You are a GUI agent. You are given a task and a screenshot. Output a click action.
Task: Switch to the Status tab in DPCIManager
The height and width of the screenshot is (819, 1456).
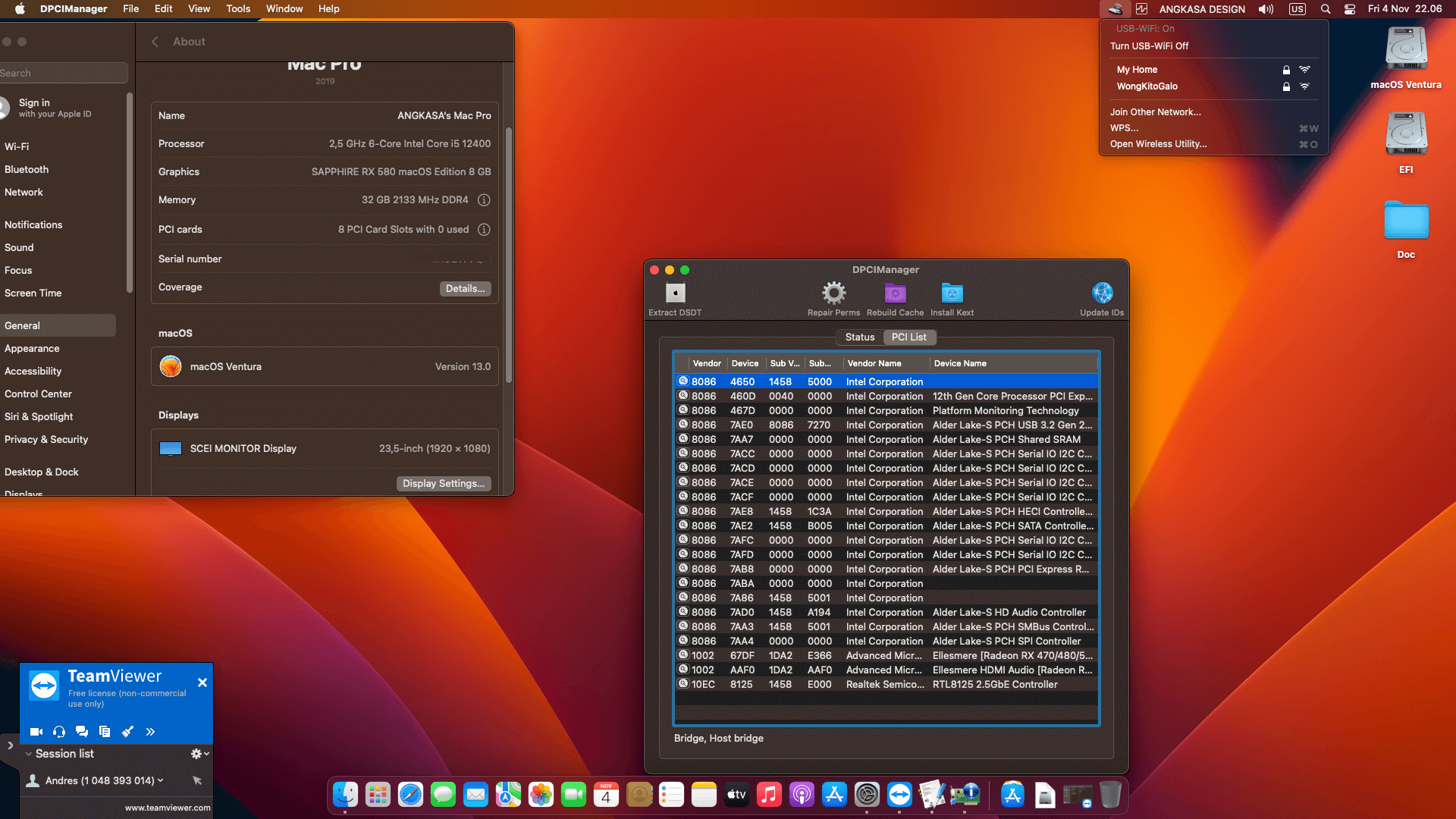tap(860, 337)
